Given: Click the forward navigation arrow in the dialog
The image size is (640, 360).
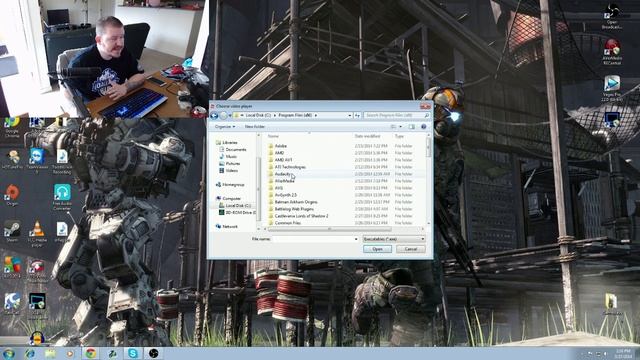Looking at the screenshot, I should (223, 116).
